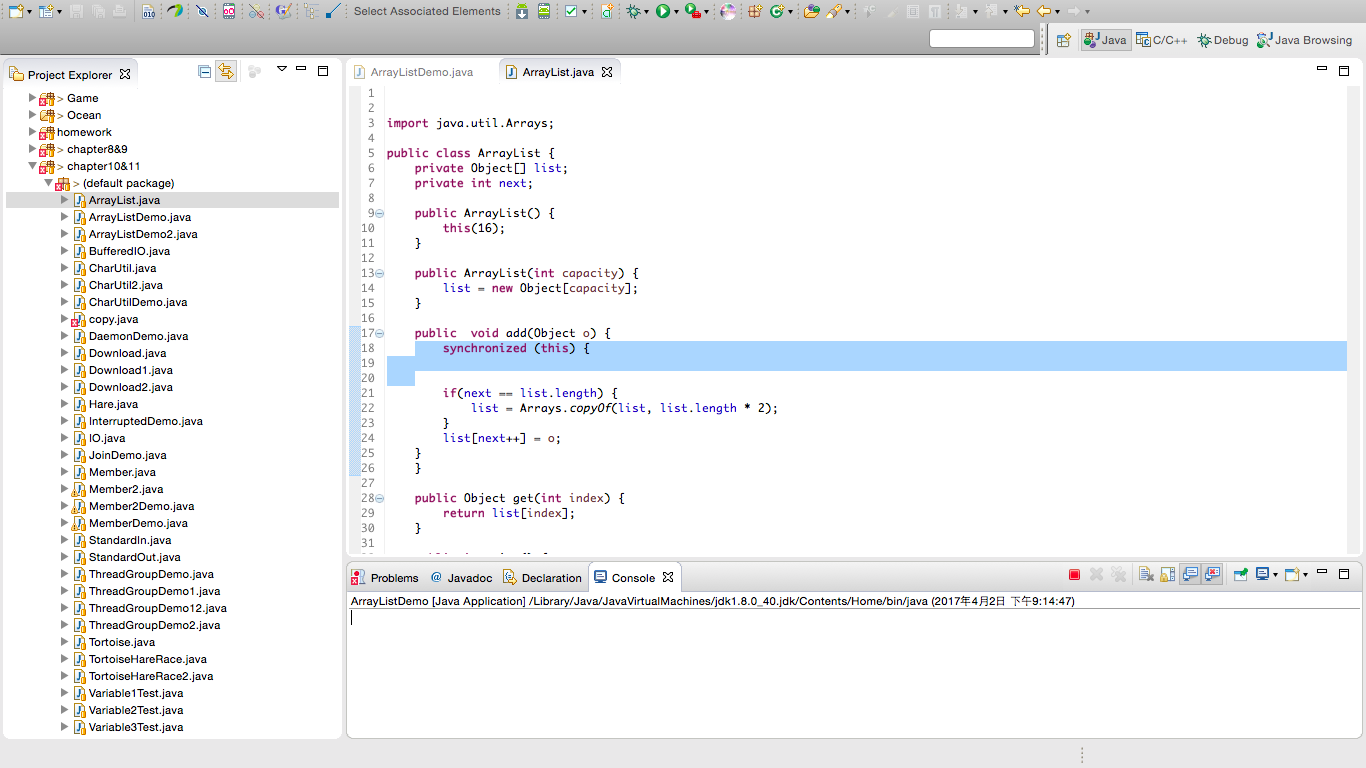This screenshot has height=768, width=1366.
Task: Fold the add method at line 17
Action: click(x=380, y=333)
